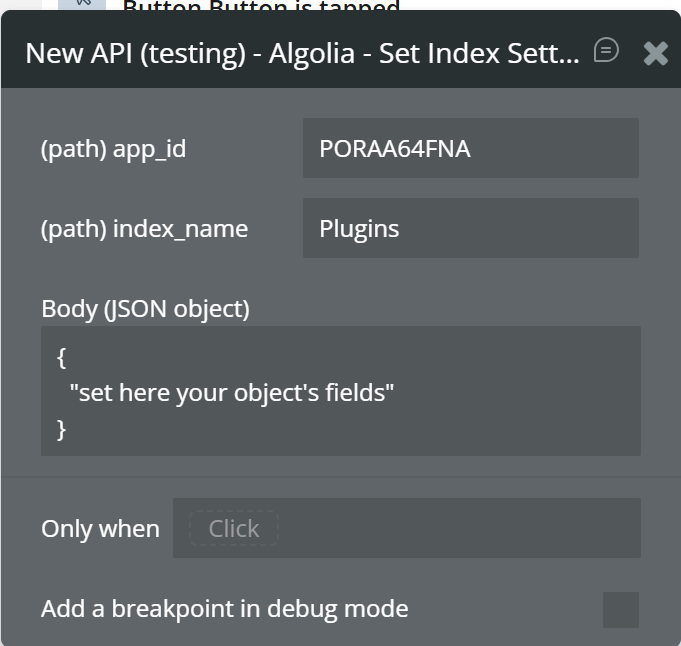Open the comment bubble icon in header
The height and width of the screenshot is (646, 681).
pos(606,51)
